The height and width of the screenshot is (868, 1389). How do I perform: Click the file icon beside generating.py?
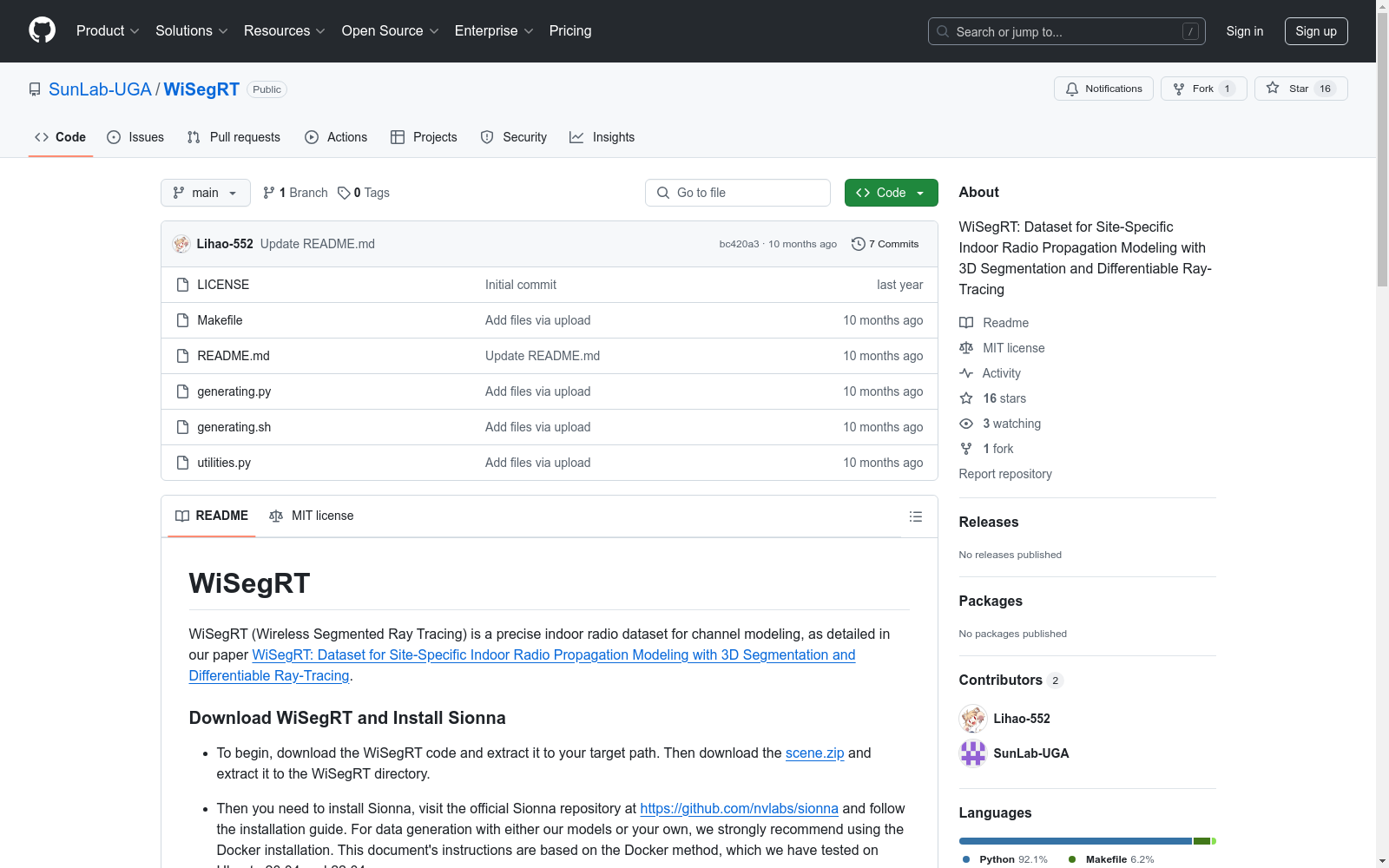(182, 391)
